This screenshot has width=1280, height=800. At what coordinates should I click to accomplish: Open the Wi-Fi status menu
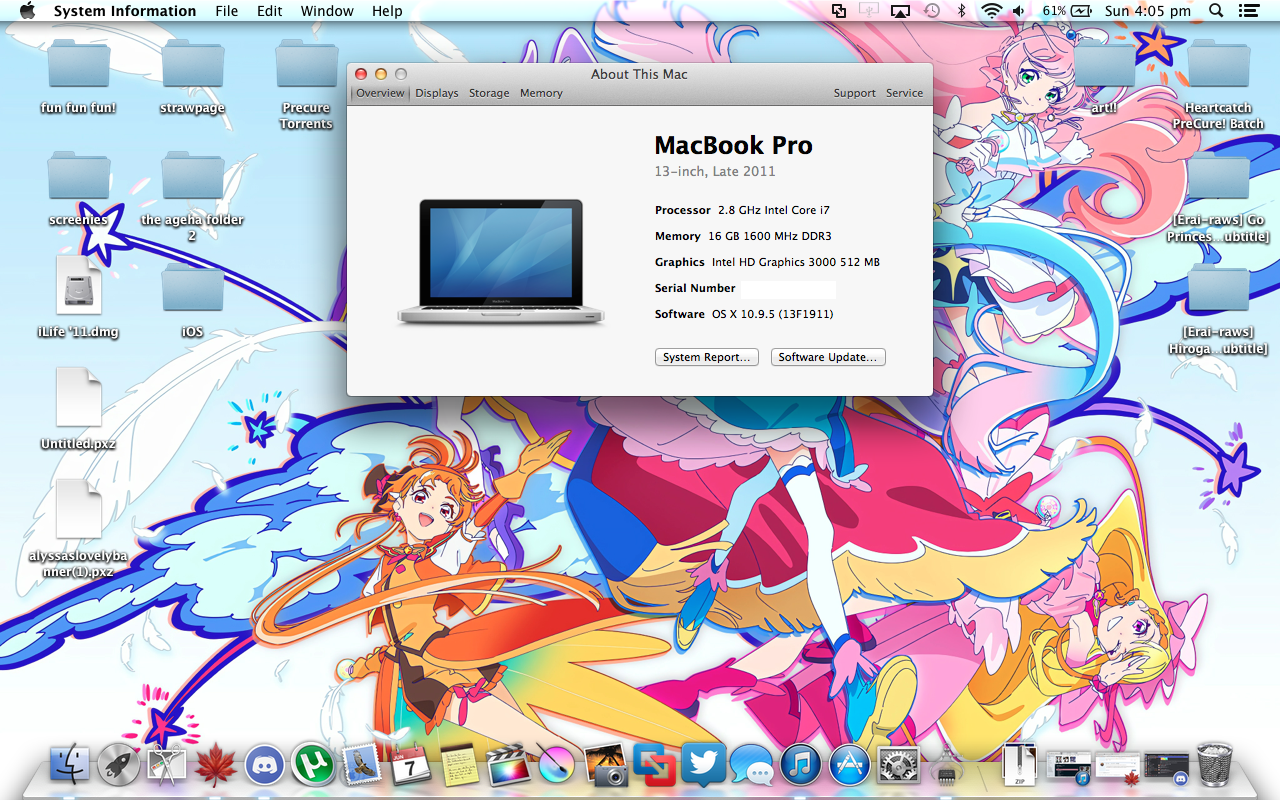pyautogui.click(x=991, y=11)
